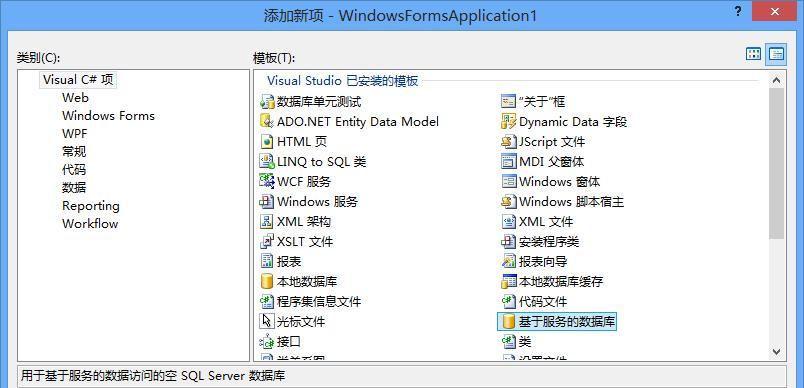Click the 光标文件 label text
The width and height of the screenshot is (804, 388).
pos(300,322)
